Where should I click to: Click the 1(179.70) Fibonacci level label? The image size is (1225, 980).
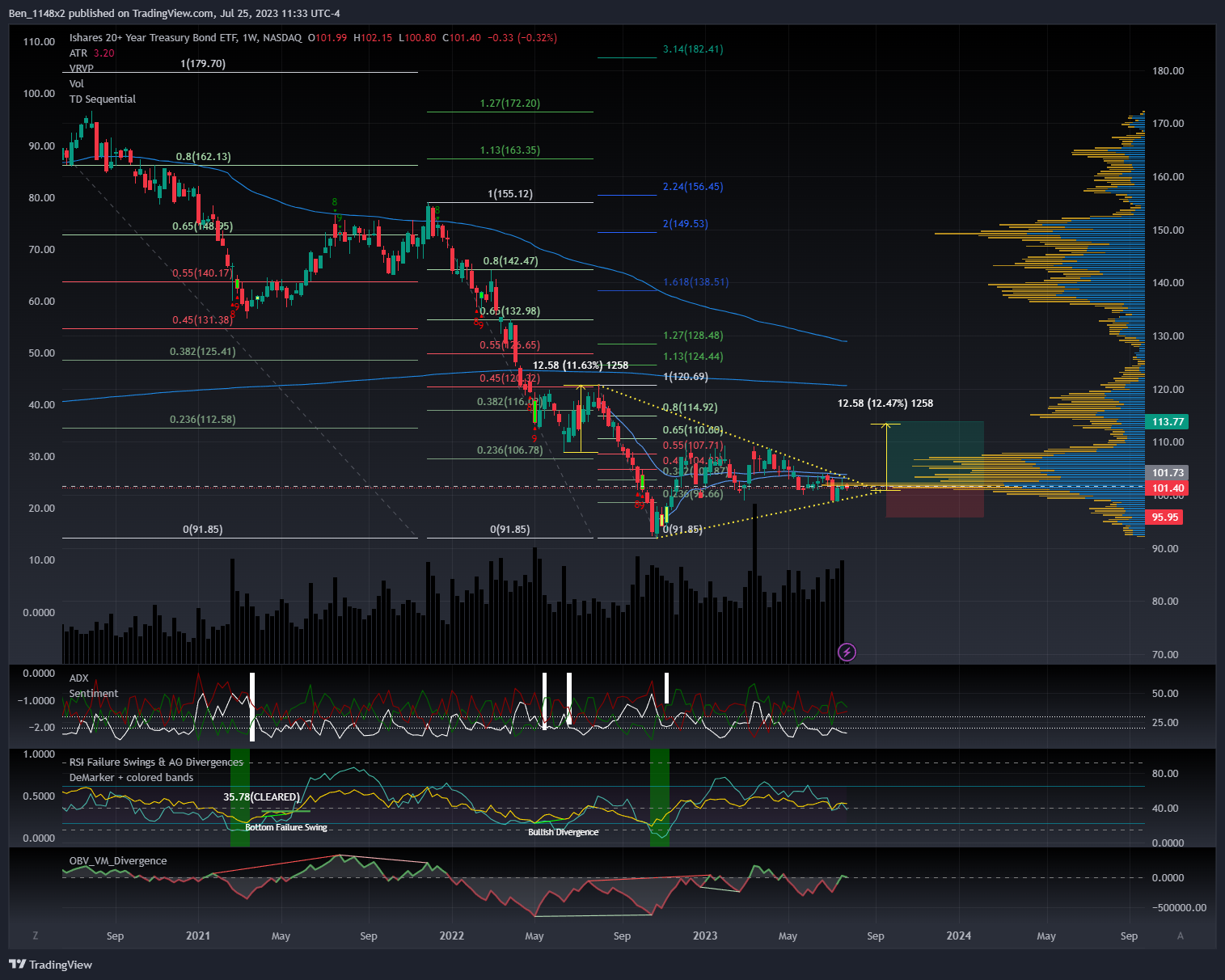coord(203,63)
